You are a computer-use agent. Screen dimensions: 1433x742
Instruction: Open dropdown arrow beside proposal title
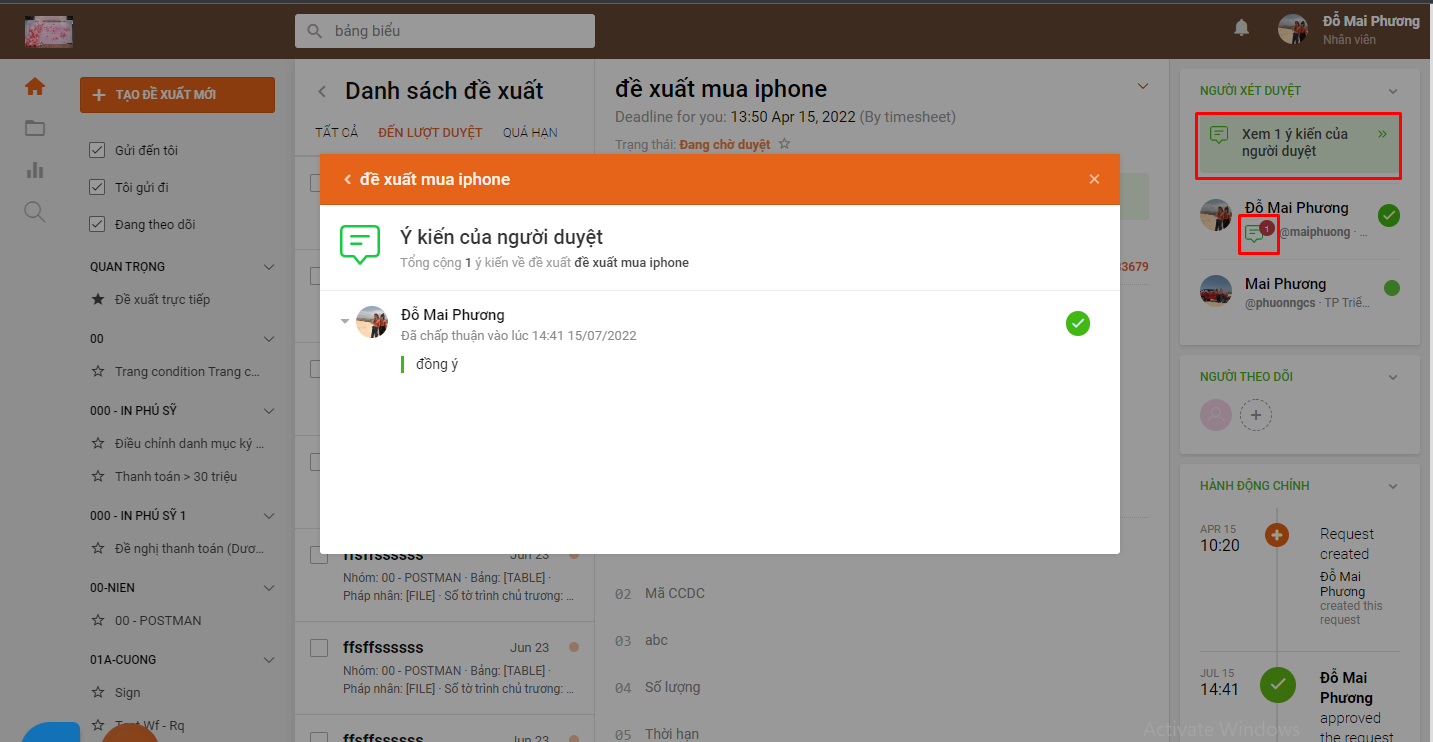(x=1143, y=87)
